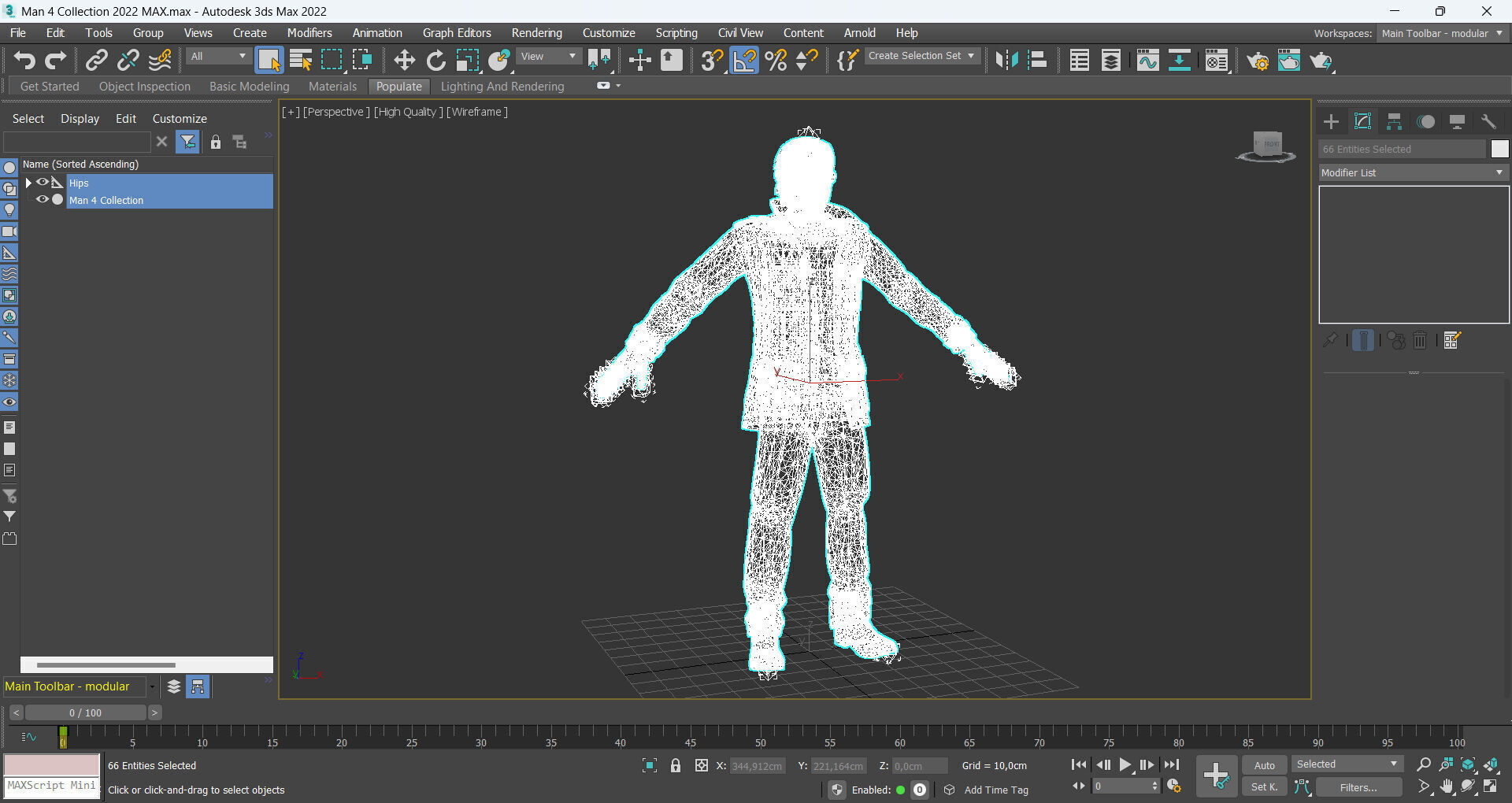Open scene explorer Customize menu
The image size is (1512, 803).
click(x=180, y=119)
